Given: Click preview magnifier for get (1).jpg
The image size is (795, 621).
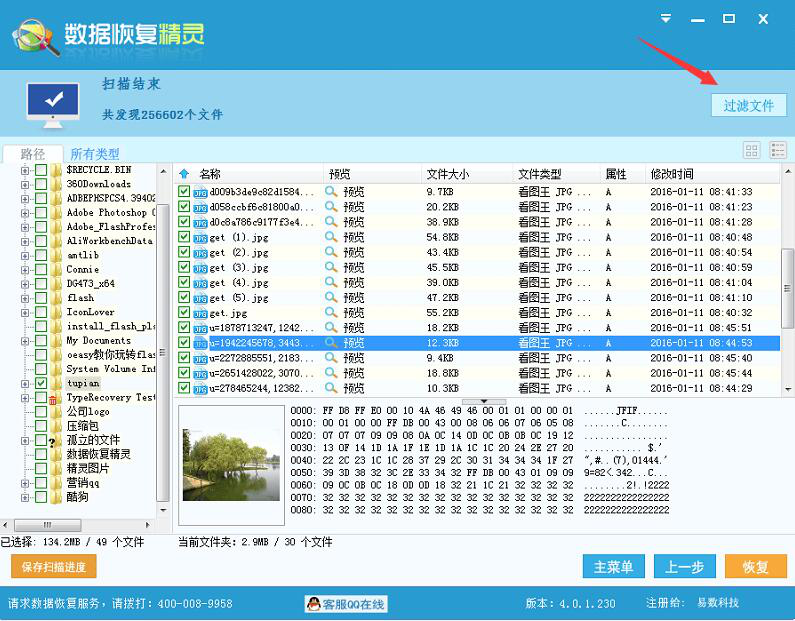Looking at the screenshot, I should click(331, 237).
